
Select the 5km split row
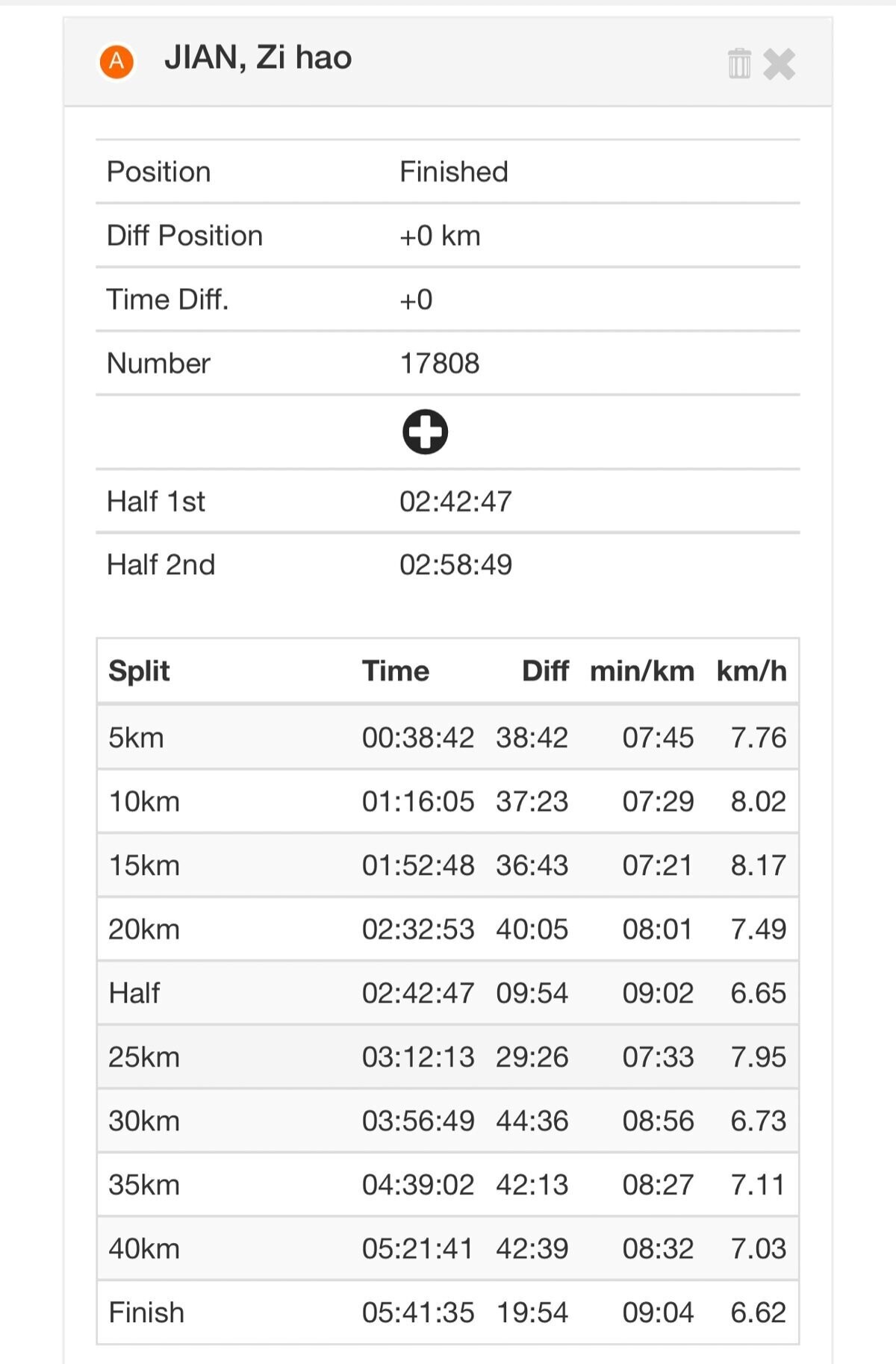[448, 738]
